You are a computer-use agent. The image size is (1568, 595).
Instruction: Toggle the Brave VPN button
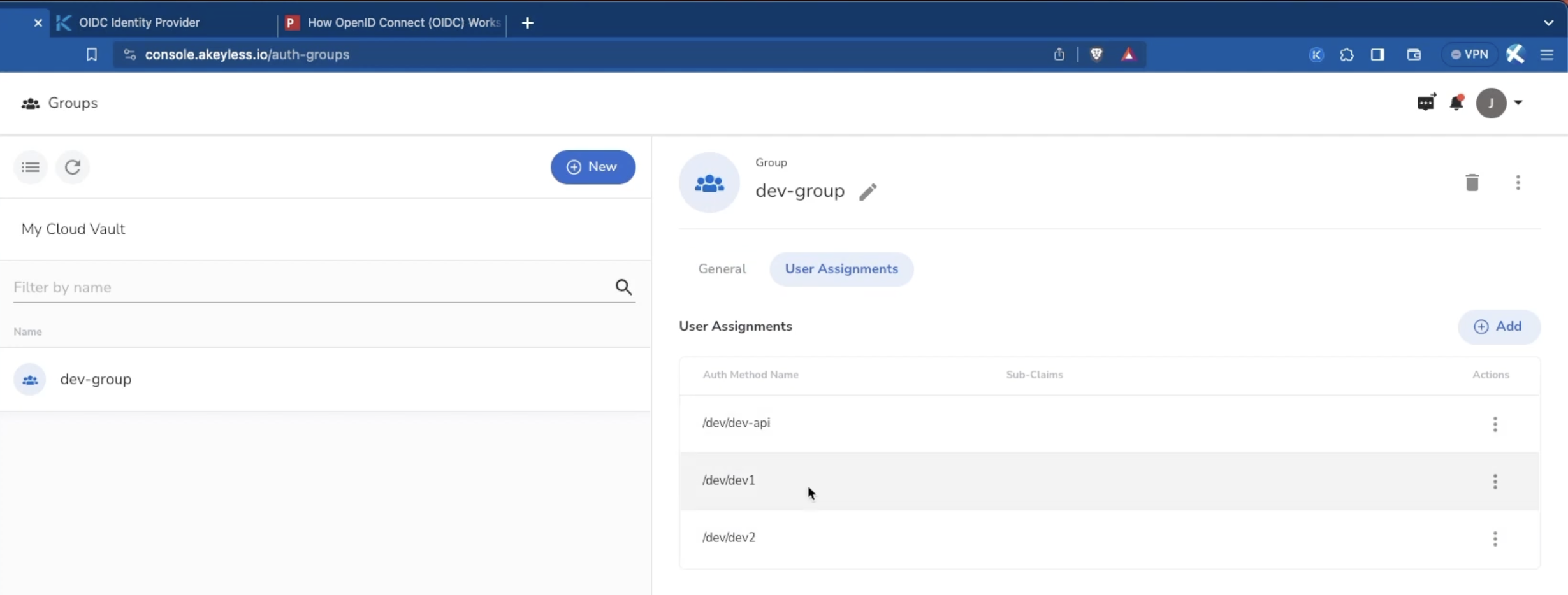(x=1469, y=55)
